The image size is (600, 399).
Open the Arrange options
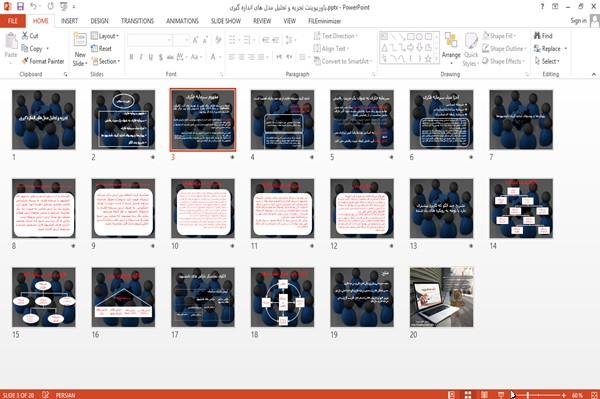[x=451, y=49]
